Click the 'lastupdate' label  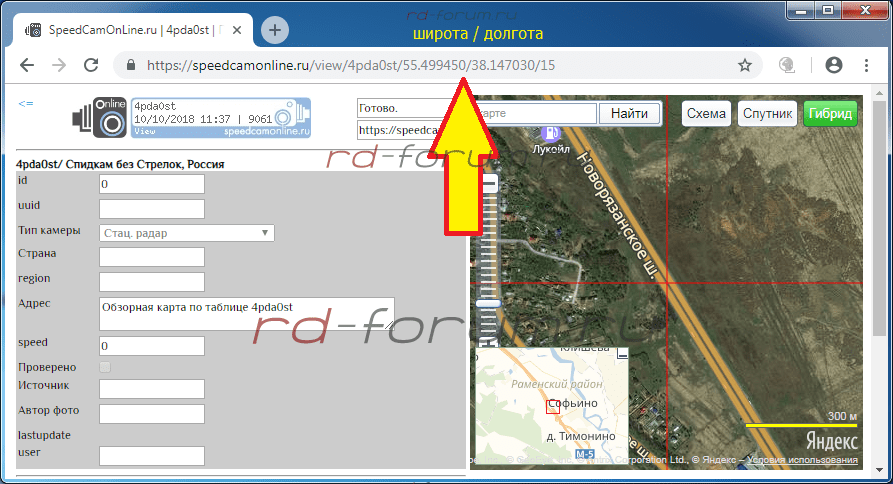point(44,435)
